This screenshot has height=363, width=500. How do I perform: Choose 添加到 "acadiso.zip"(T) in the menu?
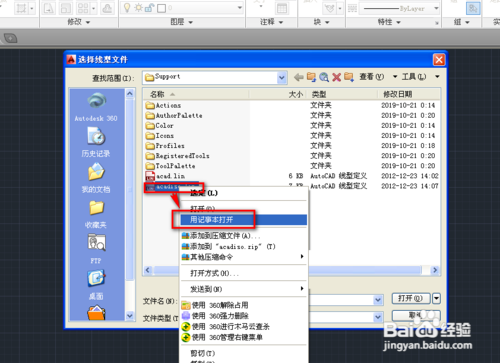[x=243, y=247]
